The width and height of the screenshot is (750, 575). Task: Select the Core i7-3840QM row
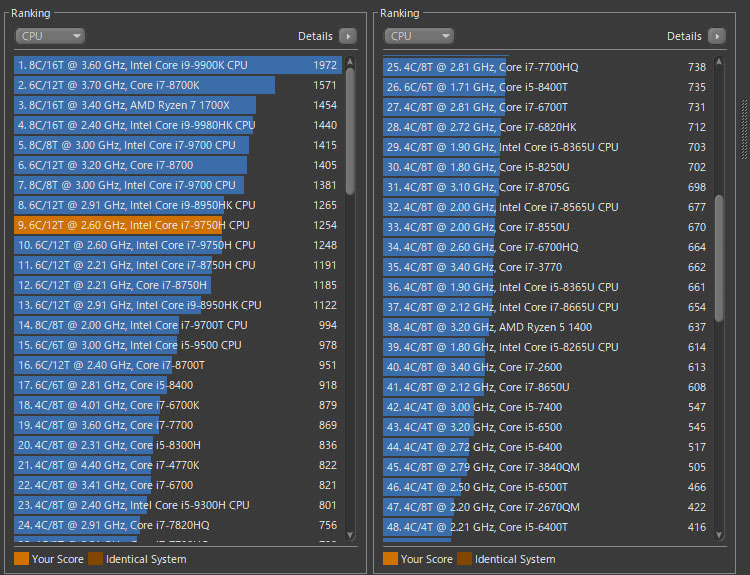pyautogui.click(x=547, y=467)
